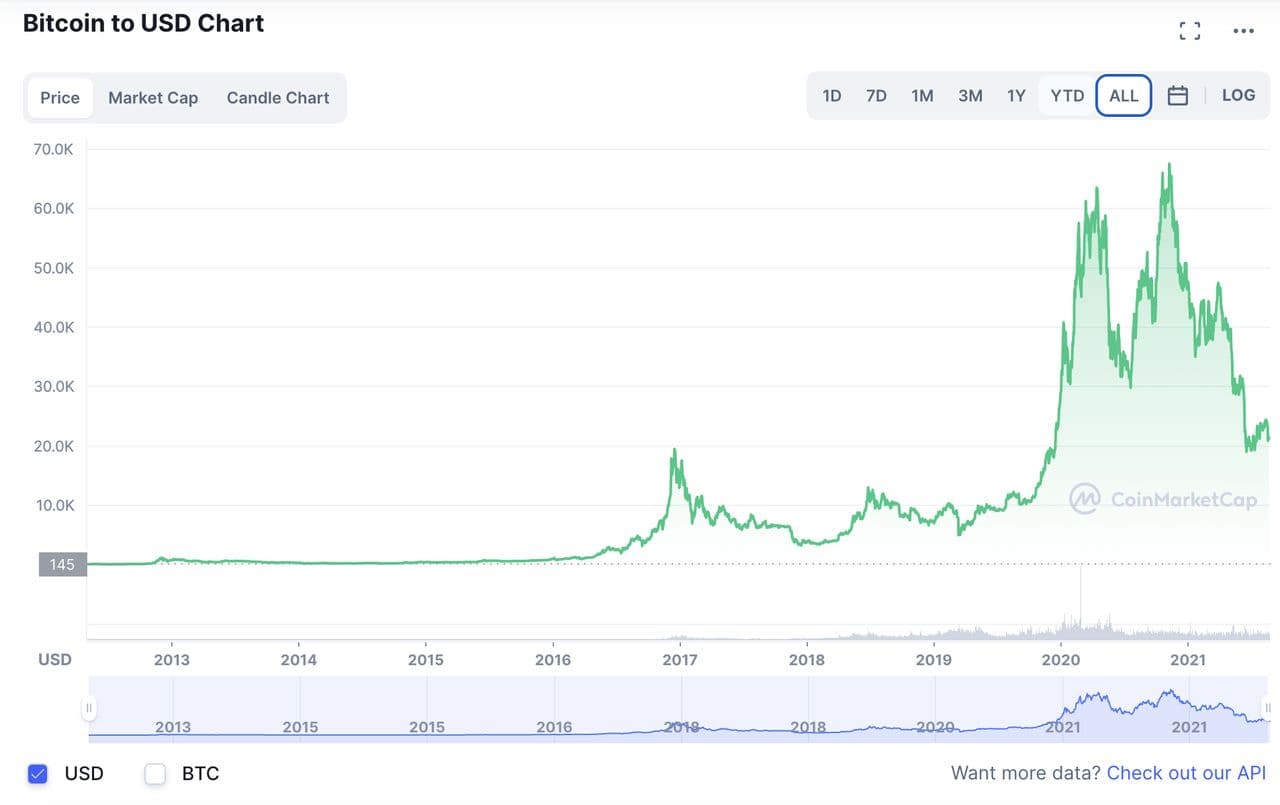Screen dimensions: 1280x805
Task: Toggle LOG scale on the chart
Action: tap(1238, 95)
